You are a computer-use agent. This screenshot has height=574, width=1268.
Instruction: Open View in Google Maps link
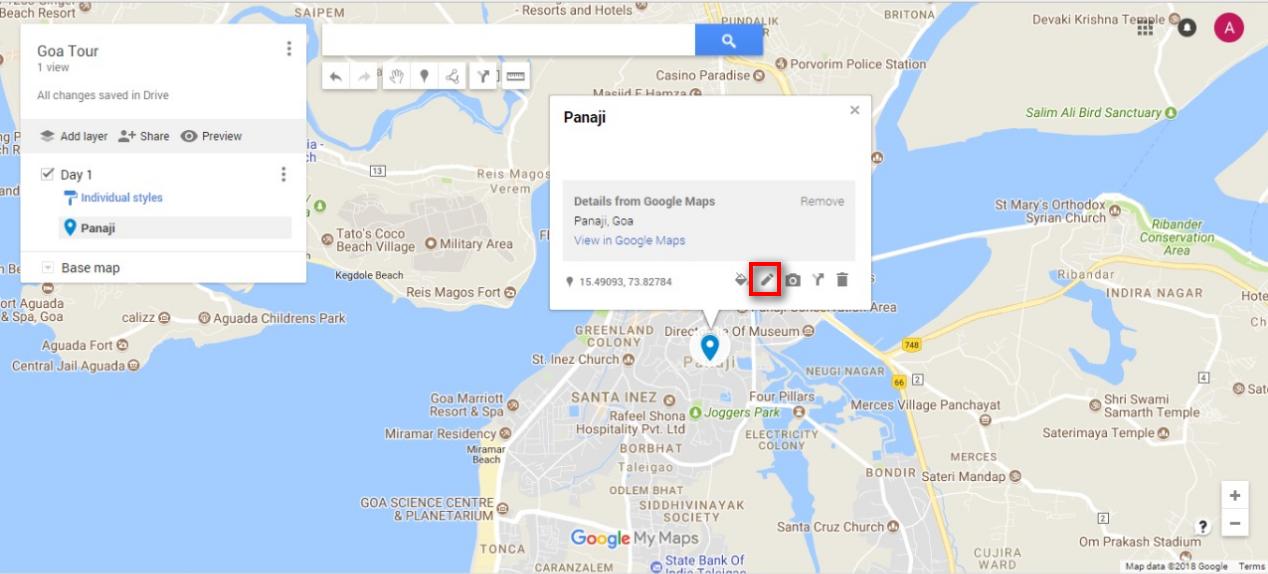click(629, 241)
